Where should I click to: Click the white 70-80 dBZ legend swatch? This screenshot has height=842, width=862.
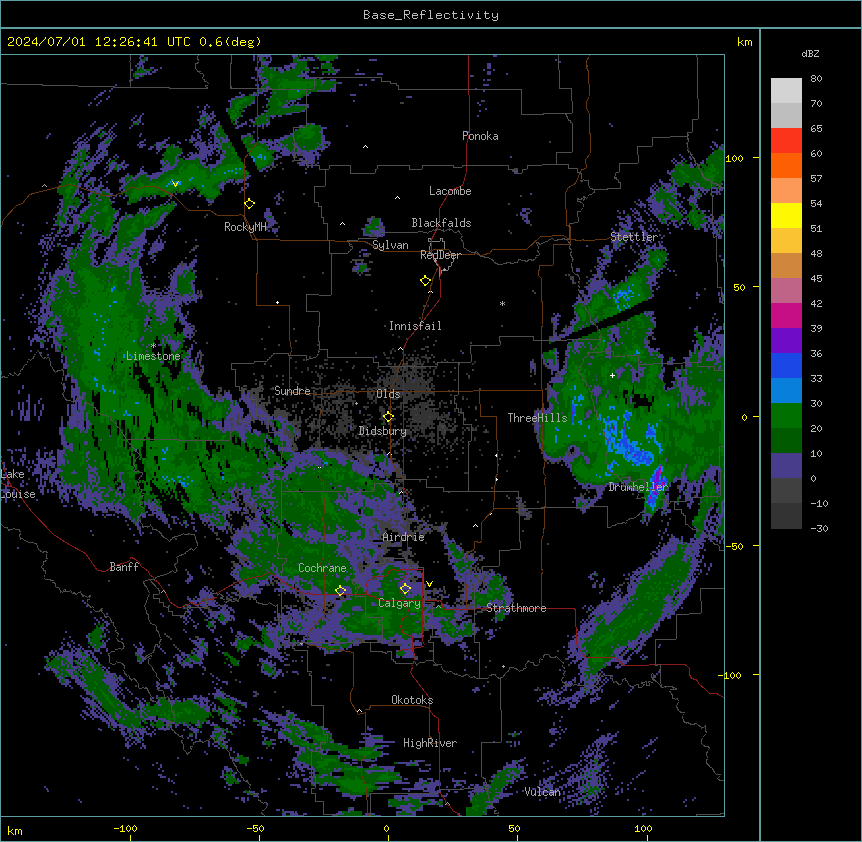coord(786,91)
